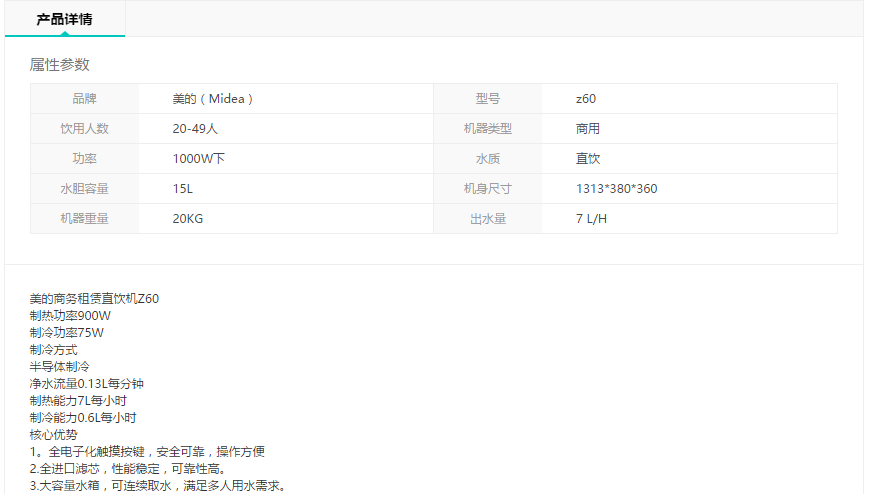Screen dimensions: 884x494
Task: Click the 15L tank capacity value
Action: click(x=182, y=189)
